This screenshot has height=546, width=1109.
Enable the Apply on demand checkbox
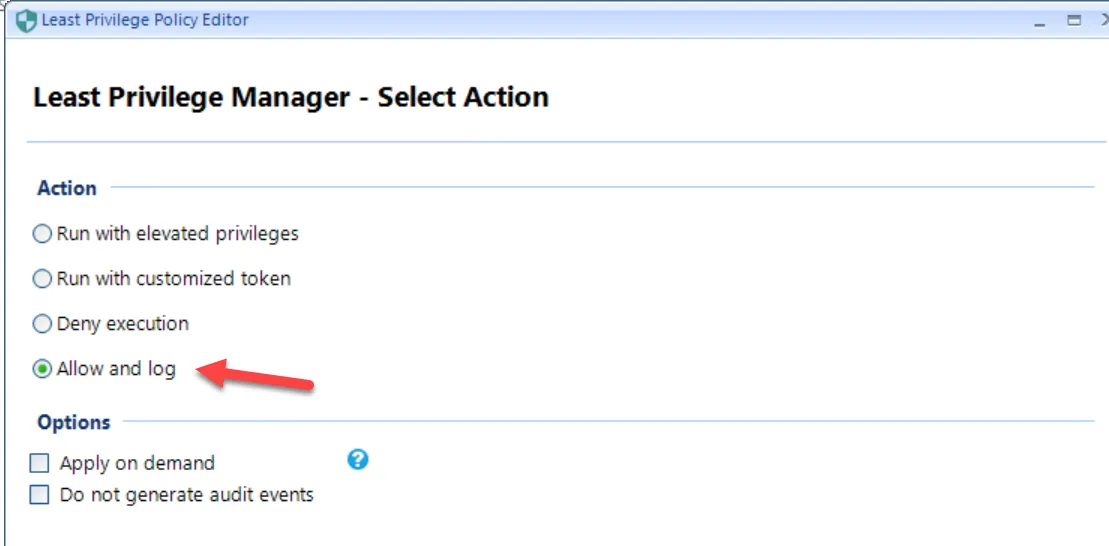pyautogui.click(x=40, y=463)
